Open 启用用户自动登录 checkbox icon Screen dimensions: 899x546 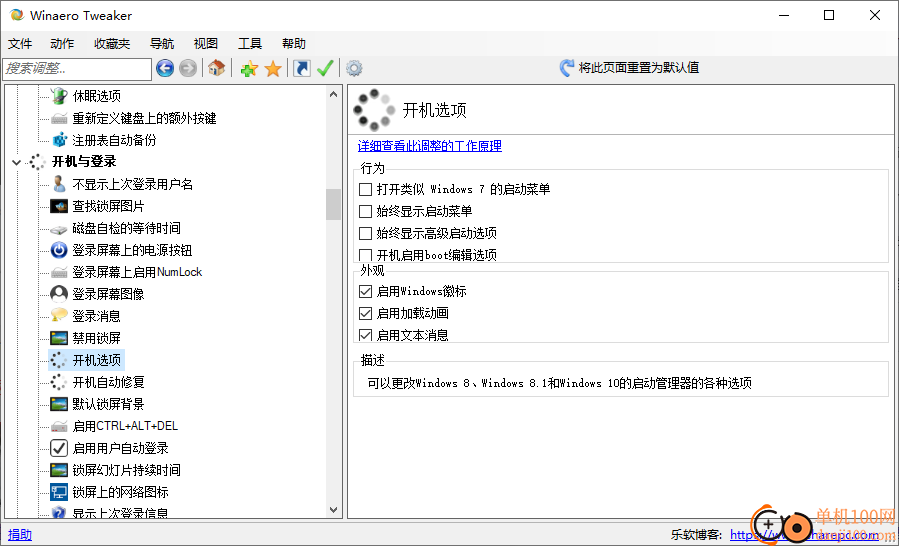pos(59,448)
